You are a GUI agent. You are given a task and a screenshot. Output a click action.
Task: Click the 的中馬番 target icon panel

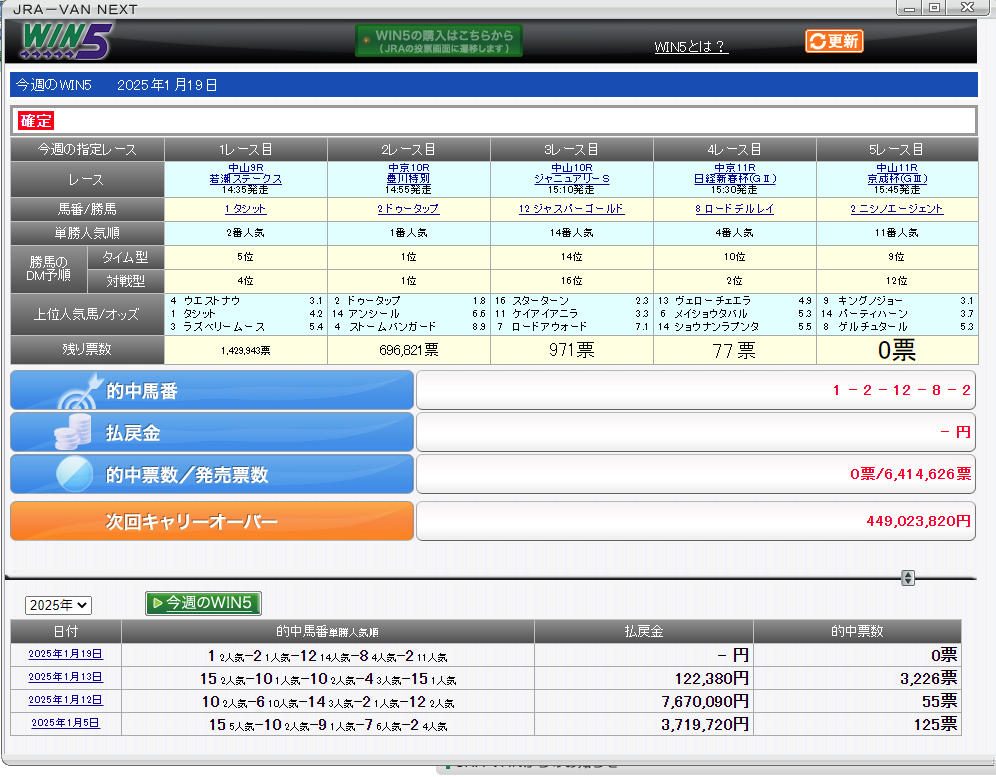click(212, 390)
